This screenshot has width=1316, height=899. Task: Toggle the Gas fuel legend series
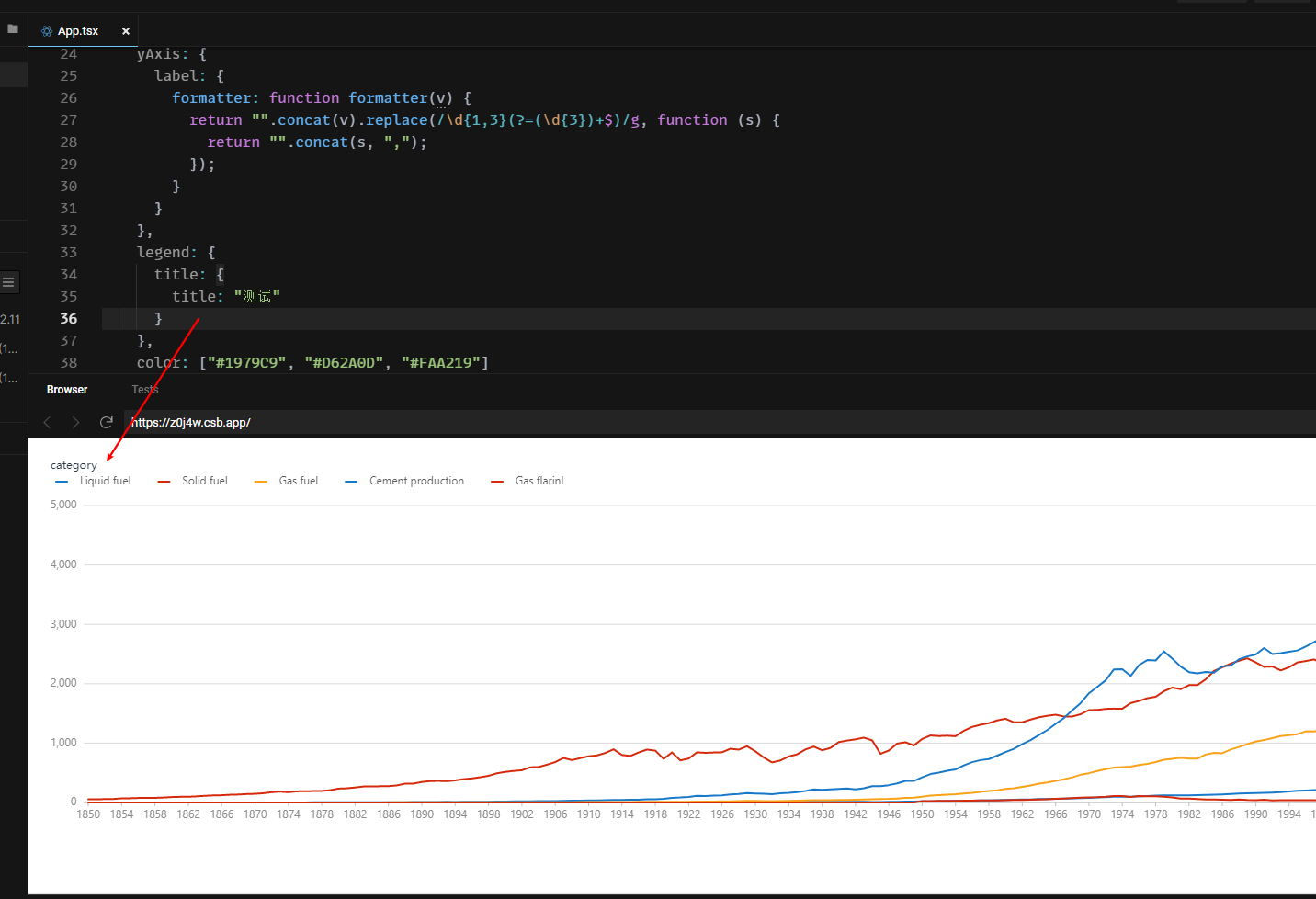(287, 481)
